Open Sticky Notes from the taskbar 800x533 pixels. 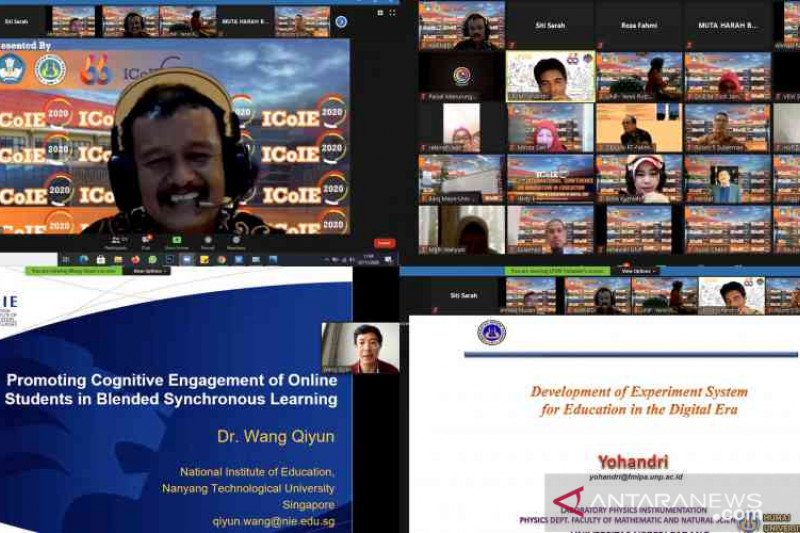point(204,260)
